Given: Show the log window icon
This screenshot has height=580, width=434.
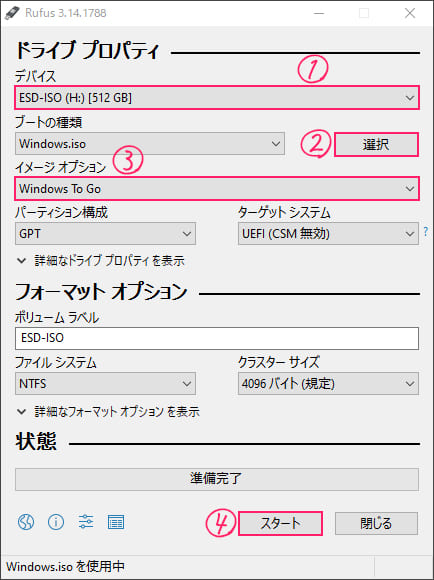Looking at the screenshot, I should (116, 522).
